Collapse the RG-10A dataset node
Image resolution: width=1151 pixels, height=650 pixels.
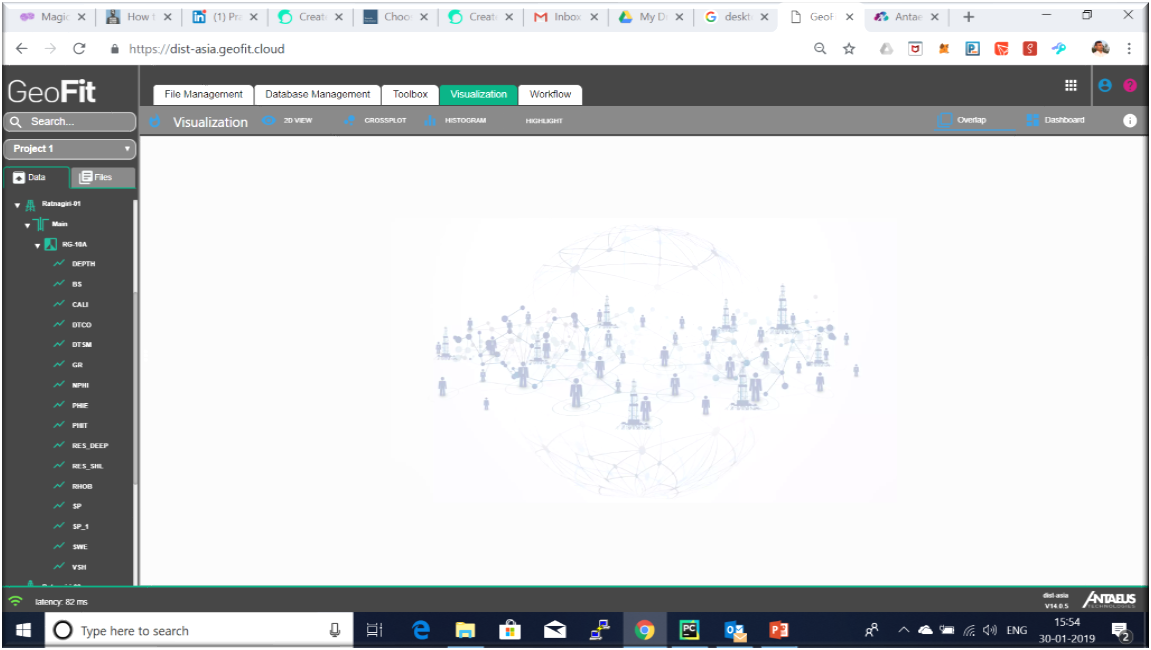[37, 245]
